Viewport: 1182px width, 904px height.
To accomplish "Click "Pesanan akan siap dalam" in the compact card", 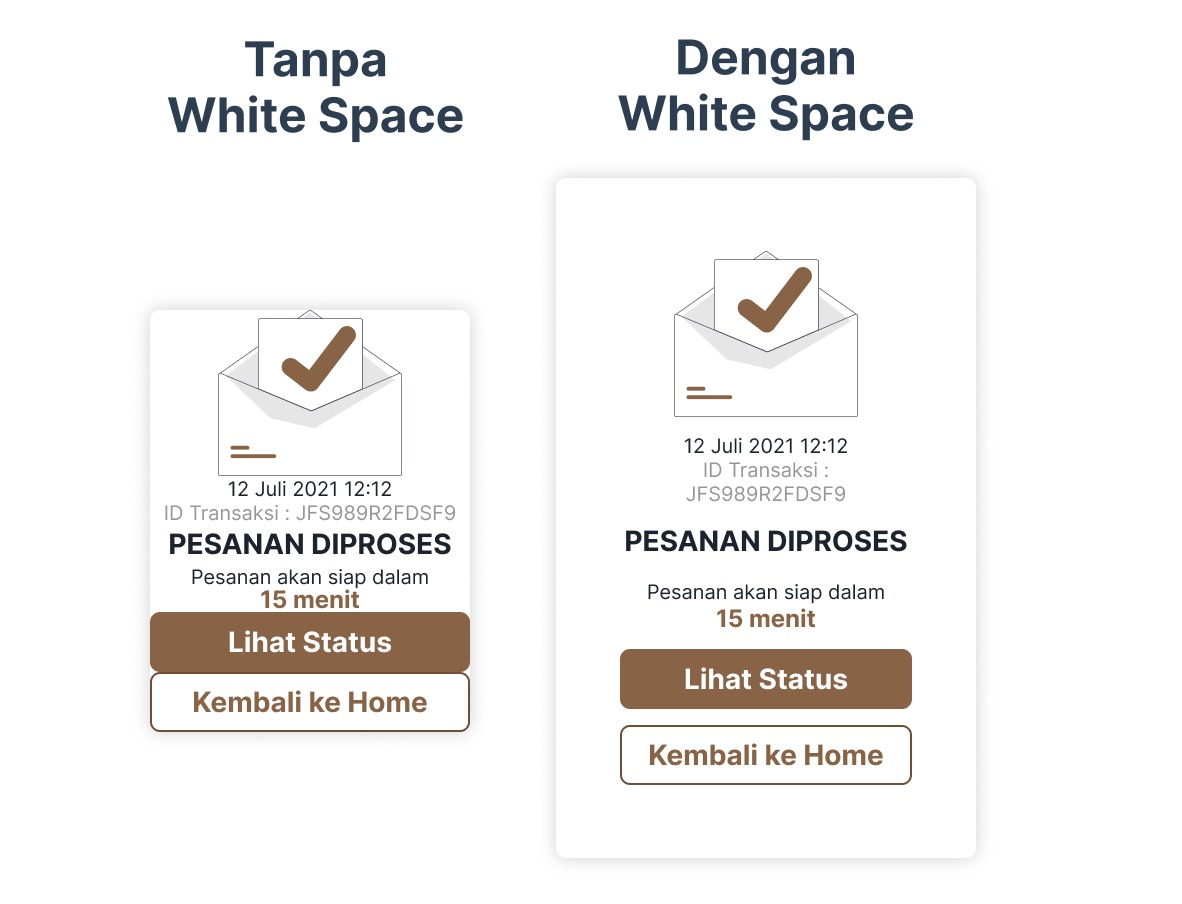I will (310, 577).
